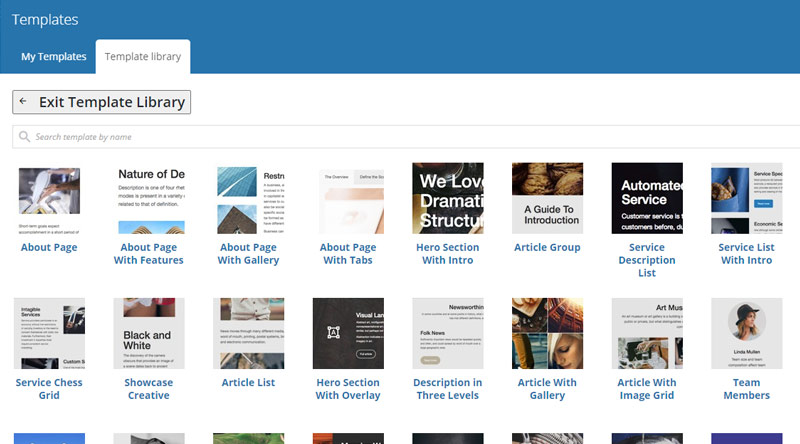Focus the Search template by name field
Image resolution: width=800 pixels, height=444 pixels.
pos(406,137)
